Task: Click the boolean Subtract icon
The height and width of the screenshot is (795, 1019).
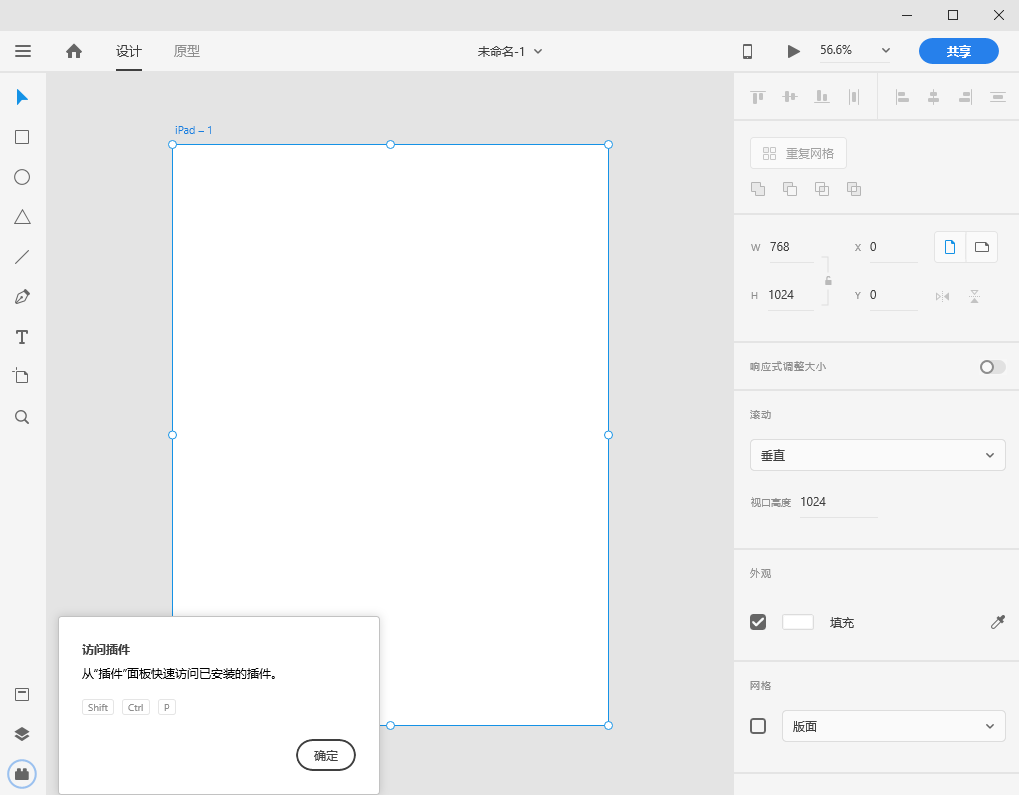Action: pos(790,189)
